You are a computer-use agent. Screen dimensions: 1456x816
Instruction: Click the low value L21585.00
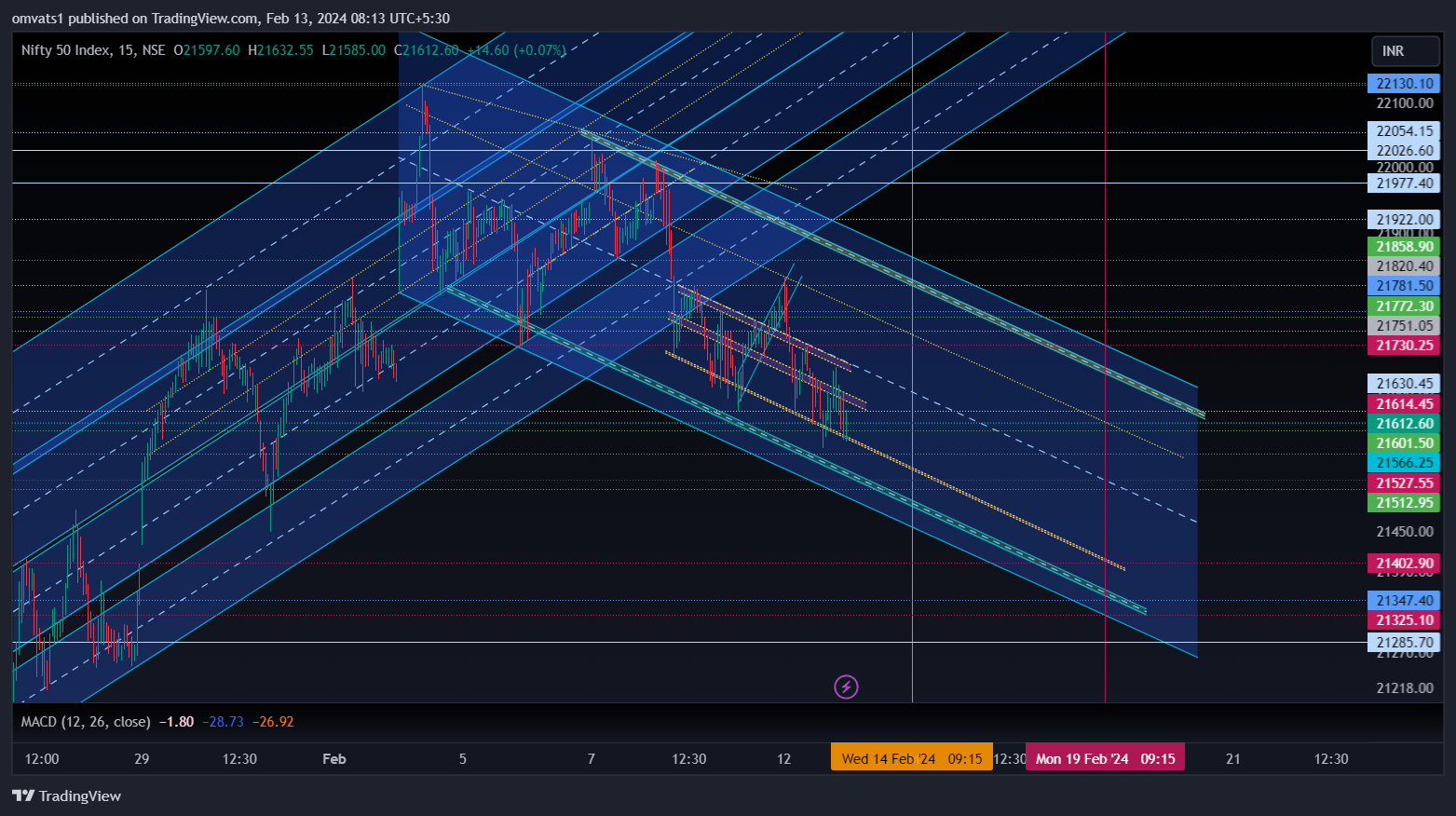(x=353, y=50)
